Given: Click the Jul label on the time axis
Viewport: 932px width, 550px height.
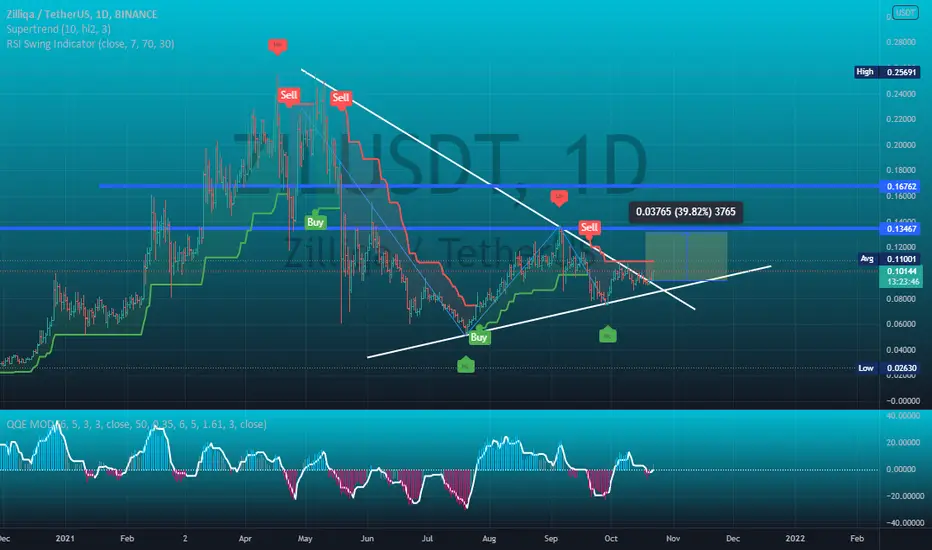Looking at the screenshot, I should point(427,538).
